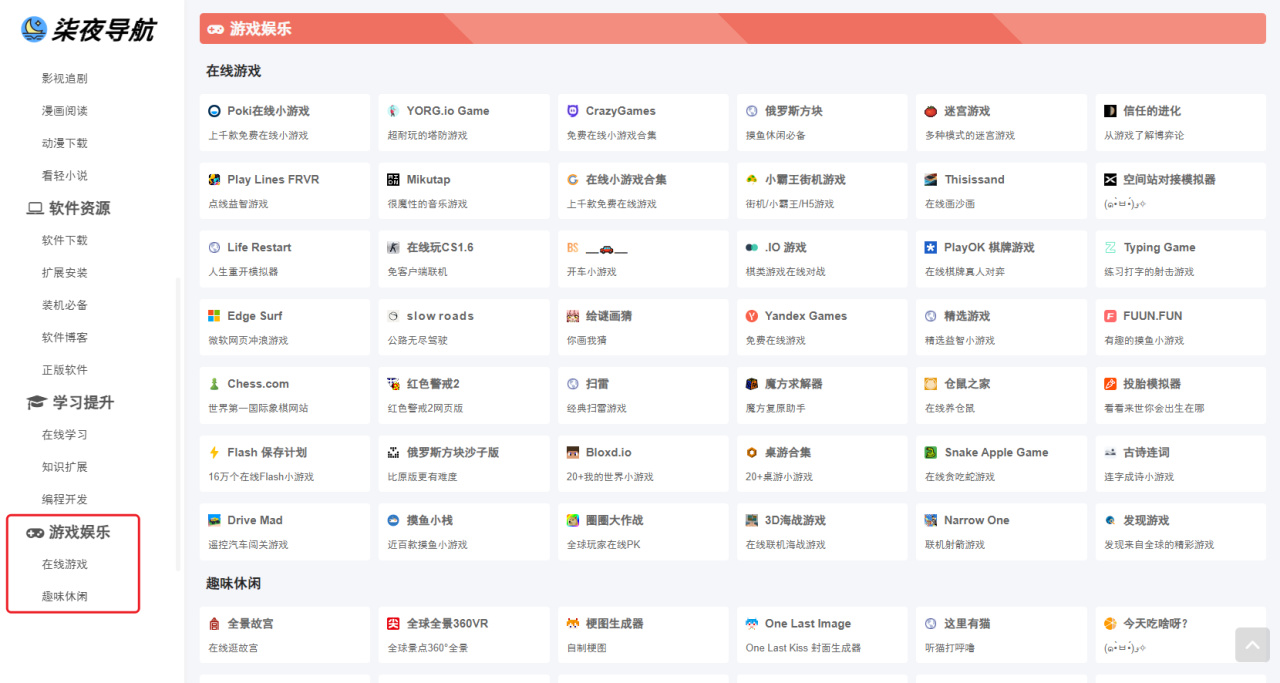Click the 全景故宫 palace icon
Image resolution: width=1280 pixels, height=683 pixels.
tap(214, 624)
